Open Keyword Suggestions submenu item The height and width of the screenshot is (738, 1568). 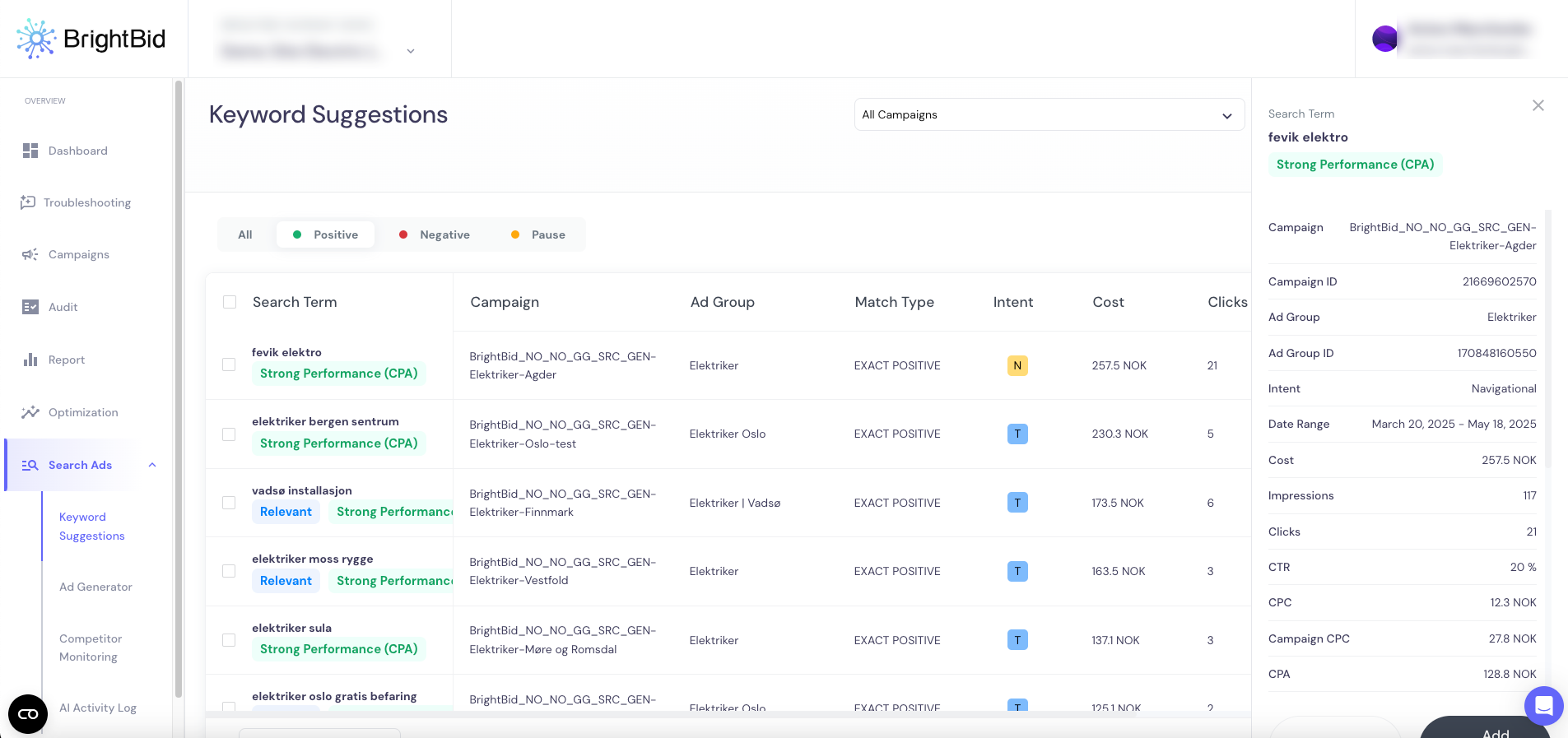tap(92, 527)
